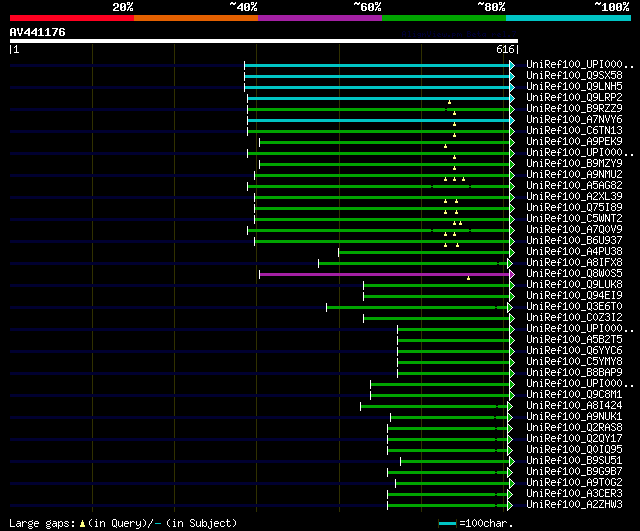Screen dimensions: 640x531
Task: Click the yellow large-gap triangle in the legend
Action: click(82, 523)
